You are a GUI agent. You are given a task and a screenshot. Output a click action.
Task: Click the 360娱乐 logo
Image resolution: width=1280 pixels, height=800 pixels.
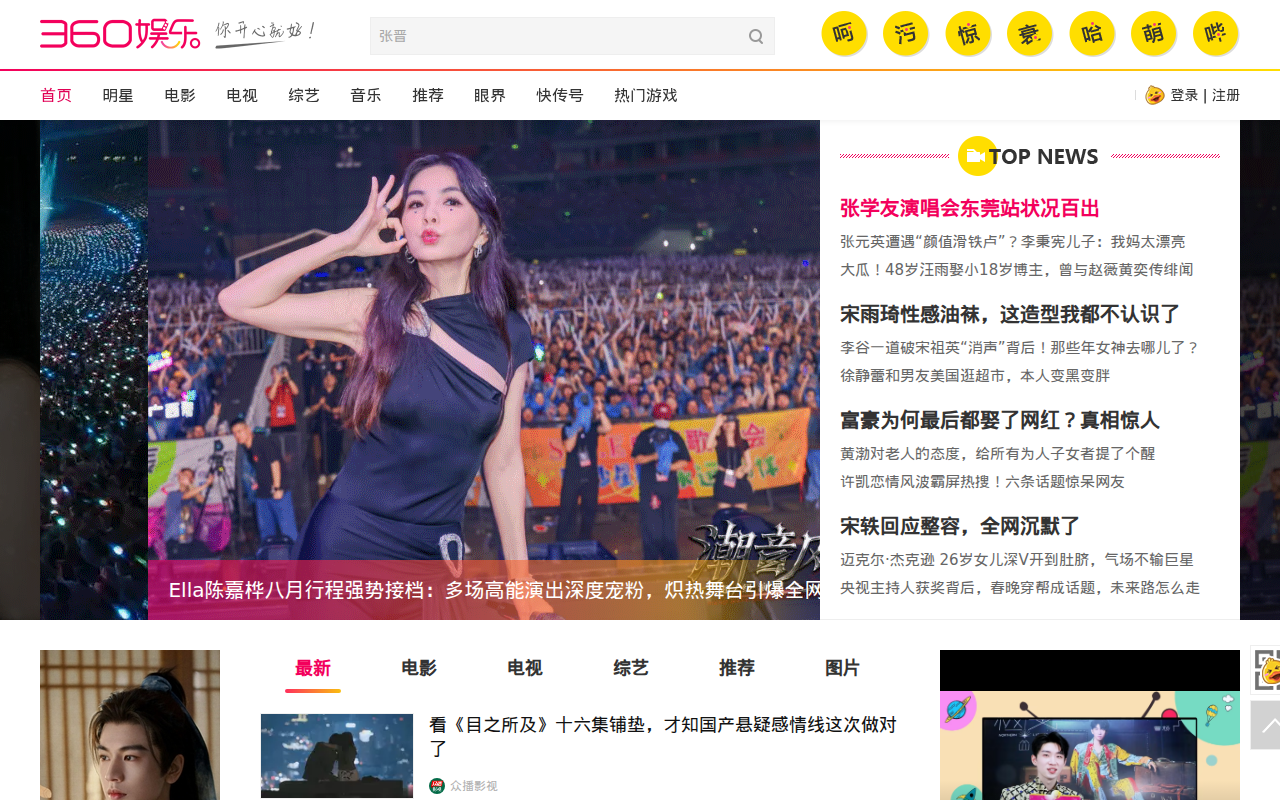click(x=119, y=33)
